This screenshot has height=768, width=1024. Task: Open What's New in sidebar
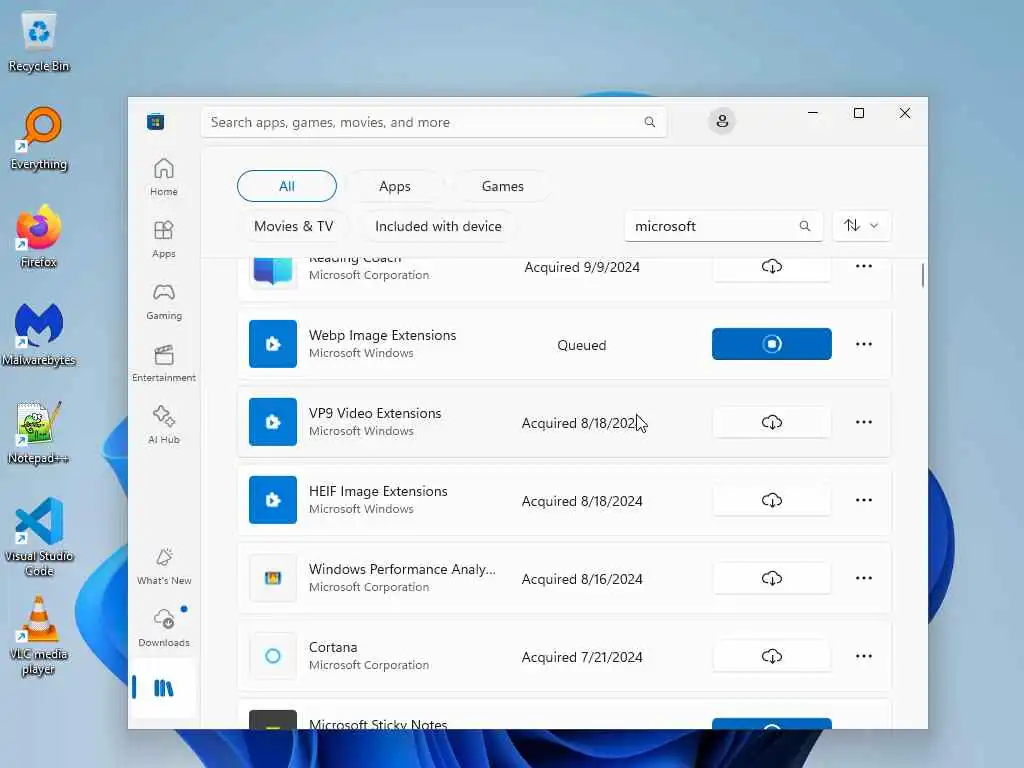(163, 566)
